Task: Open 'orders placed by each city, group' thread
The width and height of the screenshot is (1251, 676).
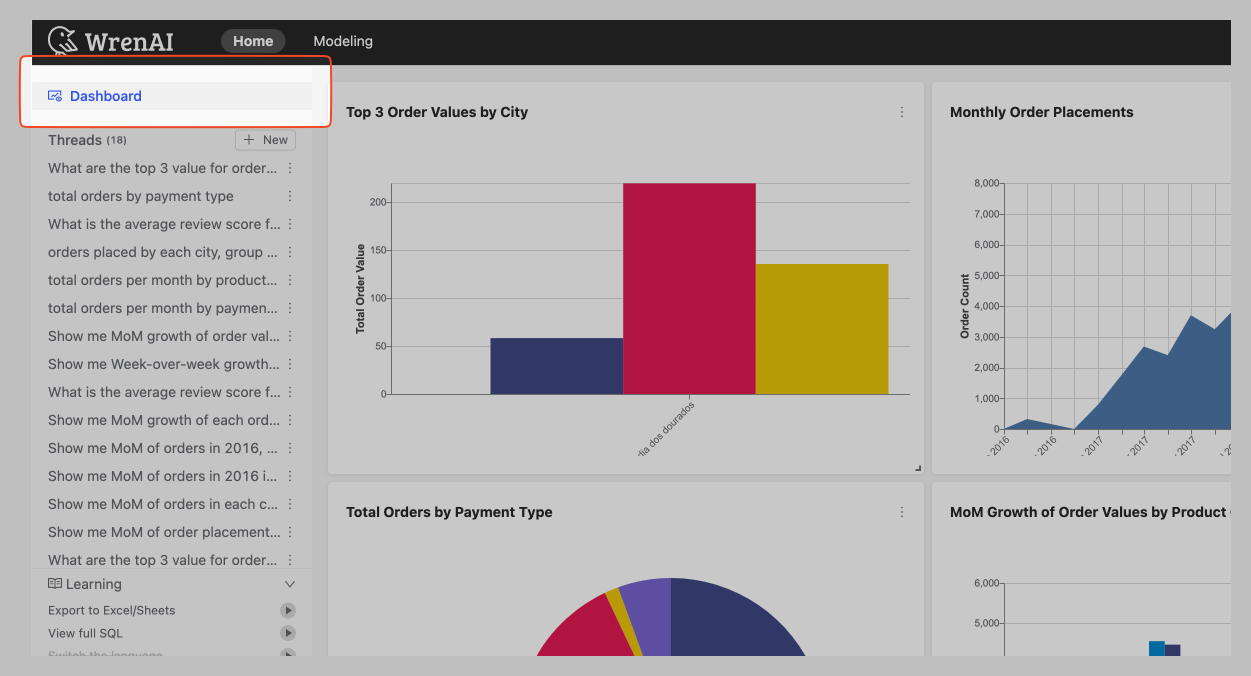Action: (163, 252)
